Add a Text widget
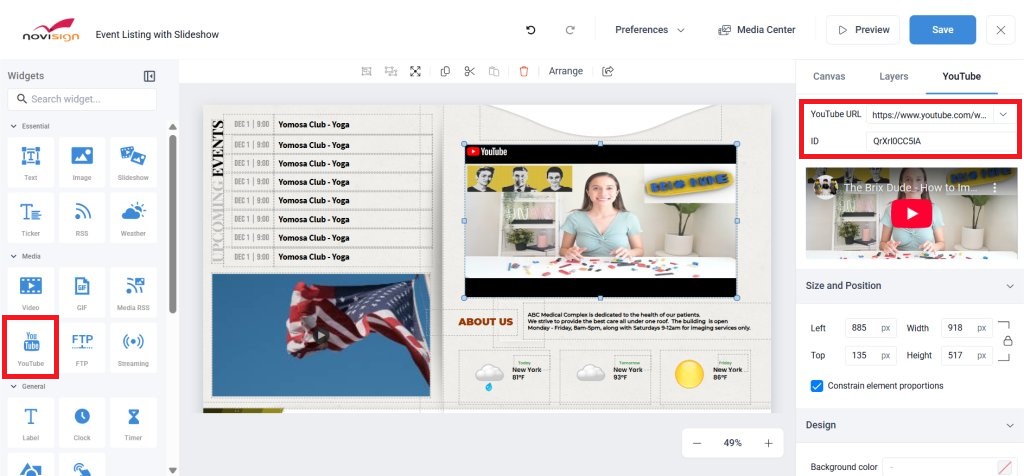The width and height of the screenshot is (1024, 476). 31,163
